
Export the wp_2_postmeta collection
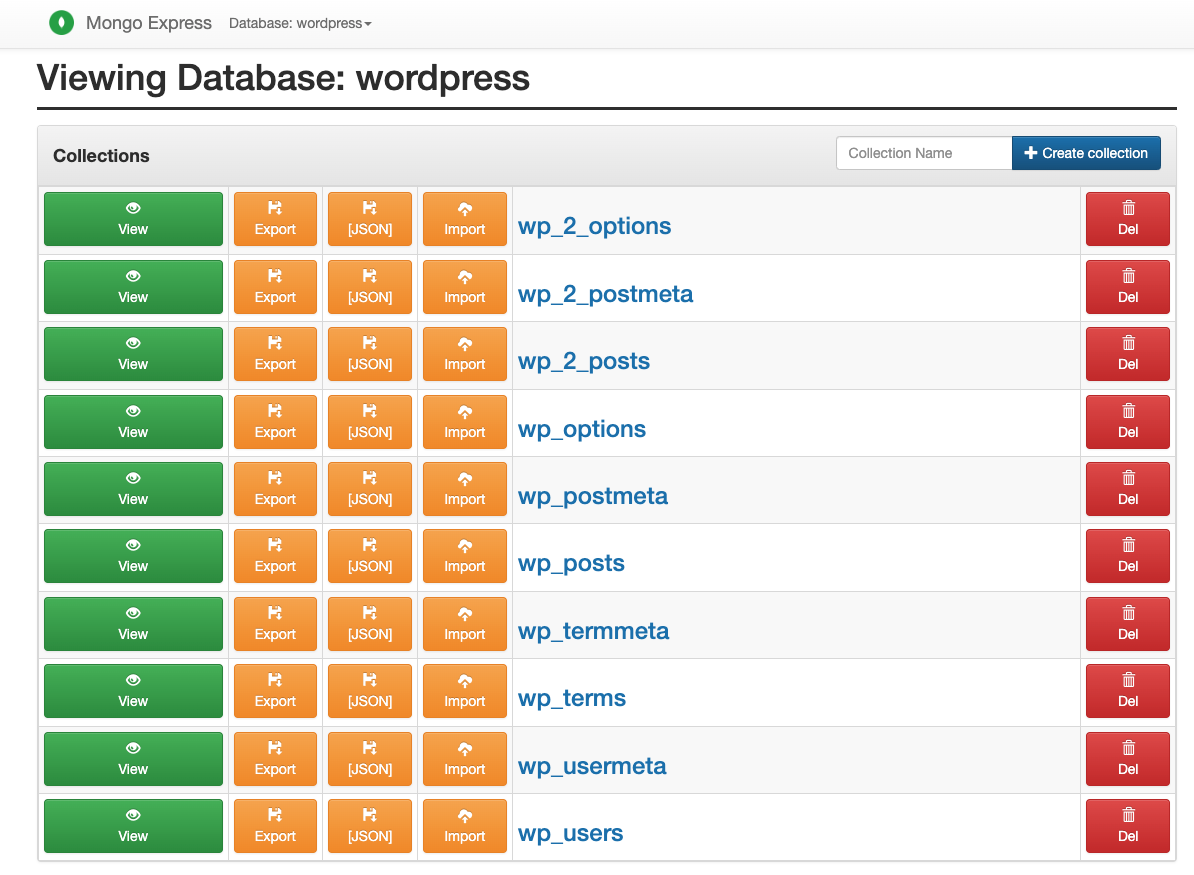275,287
